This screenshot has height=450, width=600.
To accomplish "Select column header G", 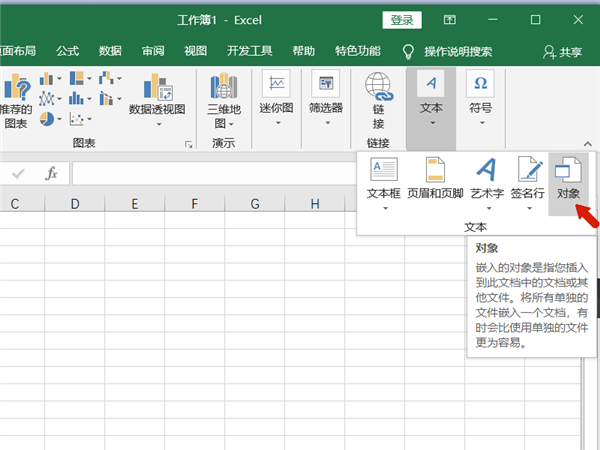I will [x=255, y=204].
